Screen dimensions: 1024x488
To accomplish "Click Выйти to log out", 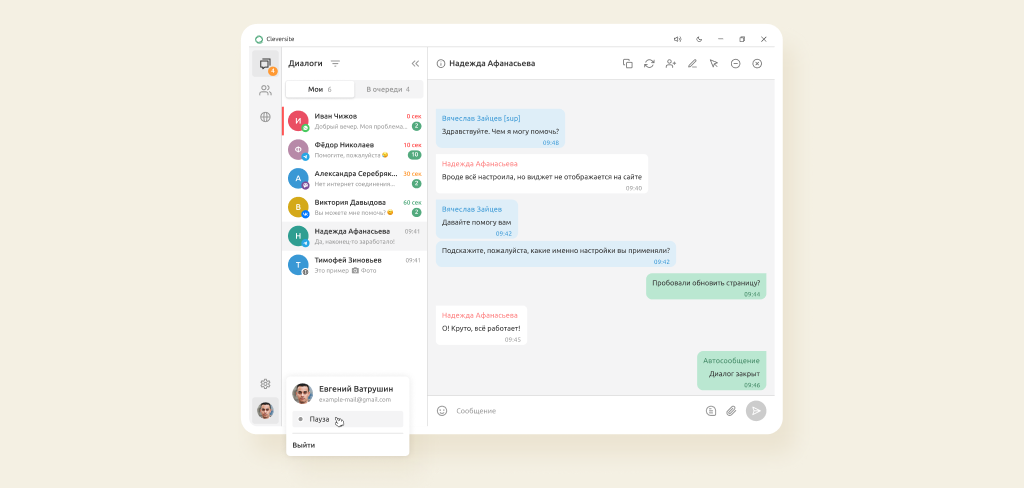I will click(x=304, y=445).
